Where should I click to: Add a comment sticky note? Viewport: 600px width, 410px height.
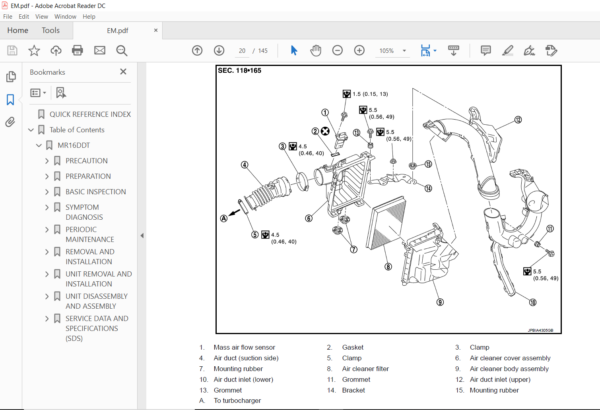486,51
